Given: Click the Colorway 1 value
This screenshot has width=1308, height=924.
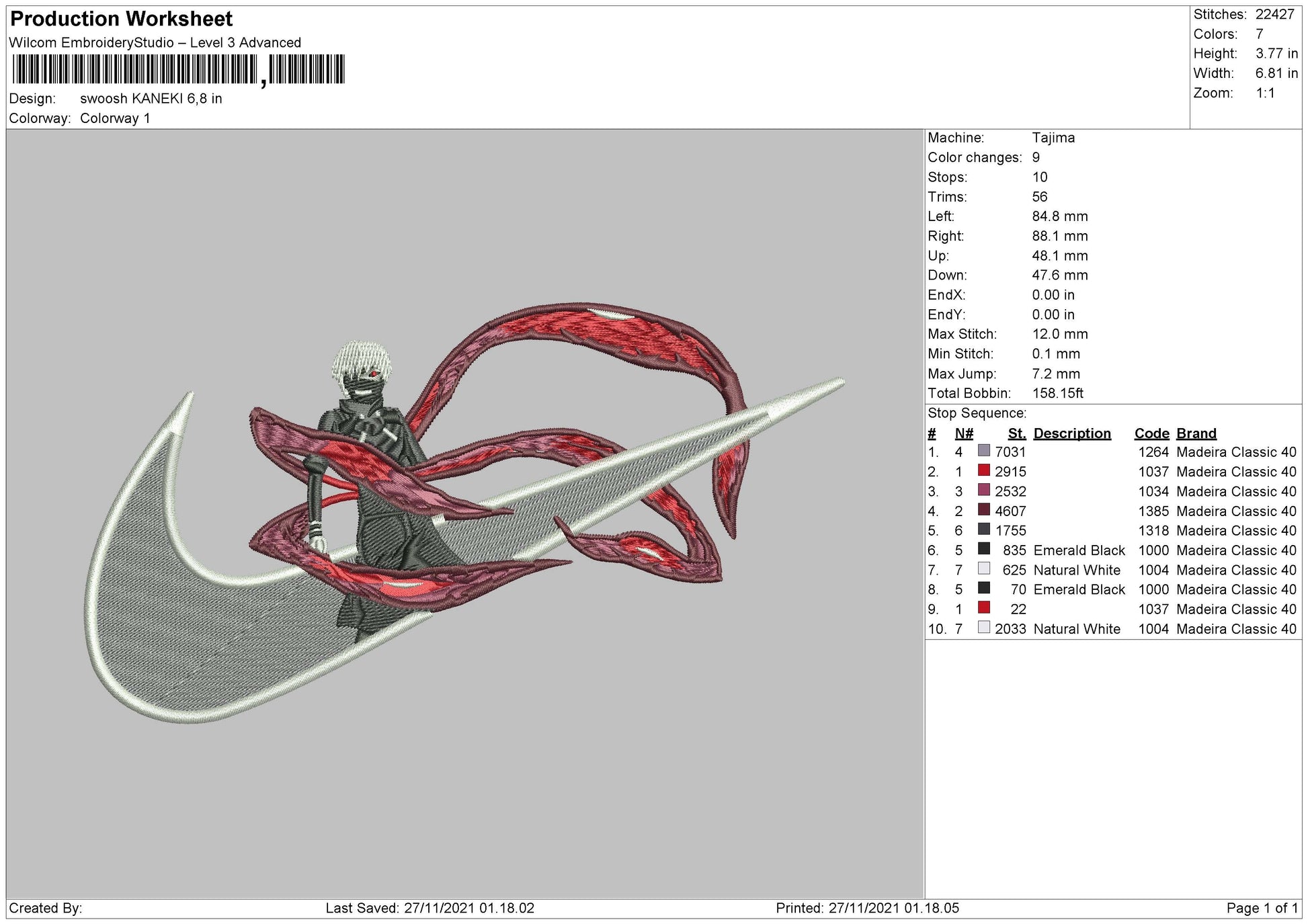Looking at the screenshot, I should (x=115, y=118).
